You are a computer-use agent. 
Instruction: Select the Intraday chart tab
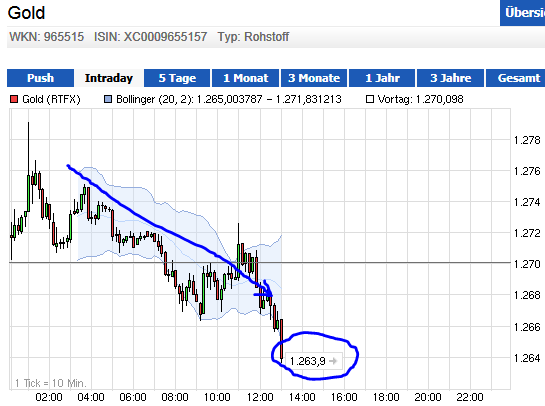point(109,78)
